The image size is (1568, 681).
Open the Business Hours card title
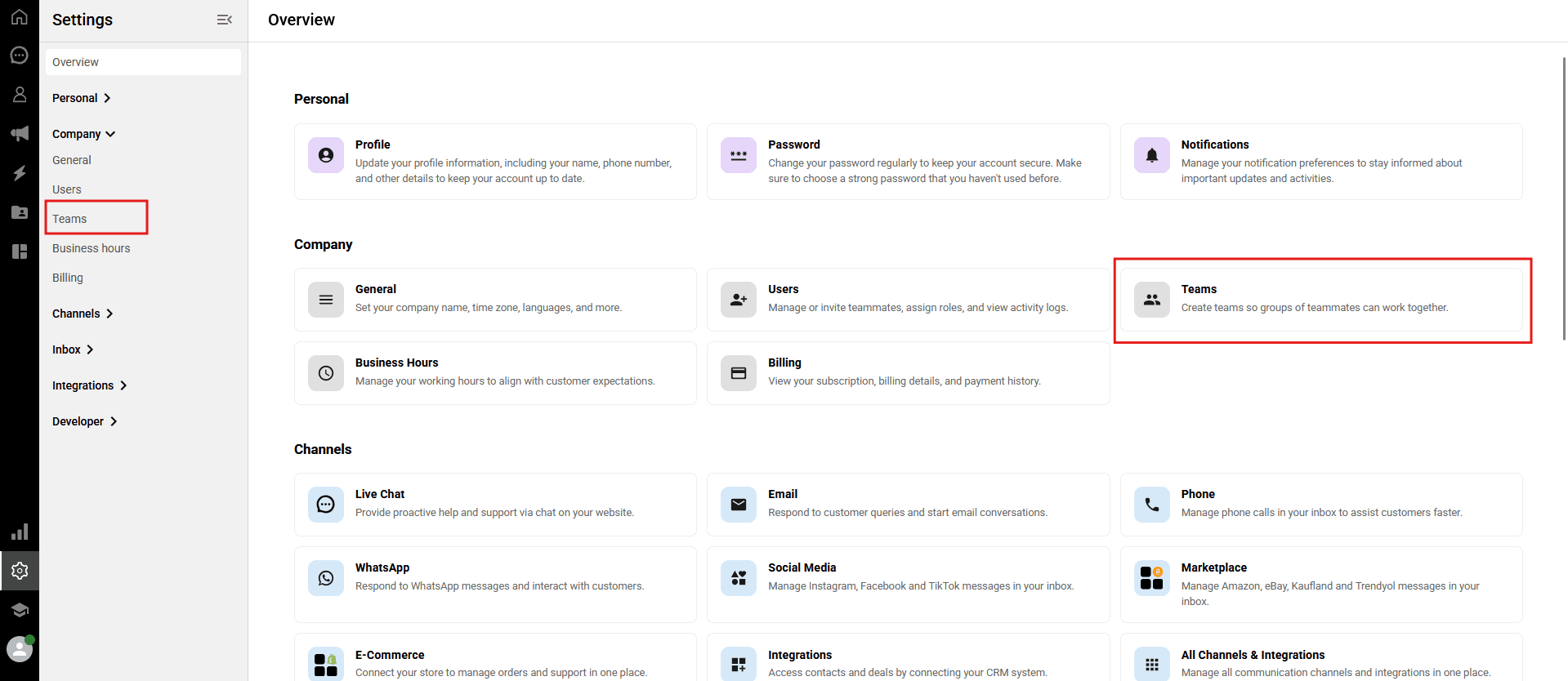pyautogui.click(x=397, y=363)
